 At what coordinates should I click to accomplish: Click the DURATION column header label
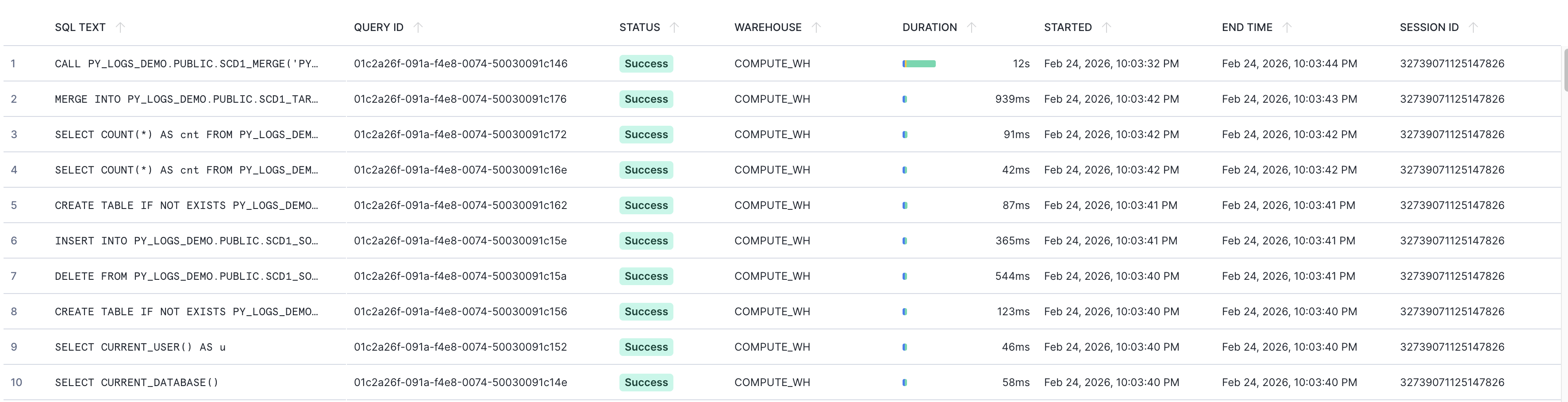(930, 27)
